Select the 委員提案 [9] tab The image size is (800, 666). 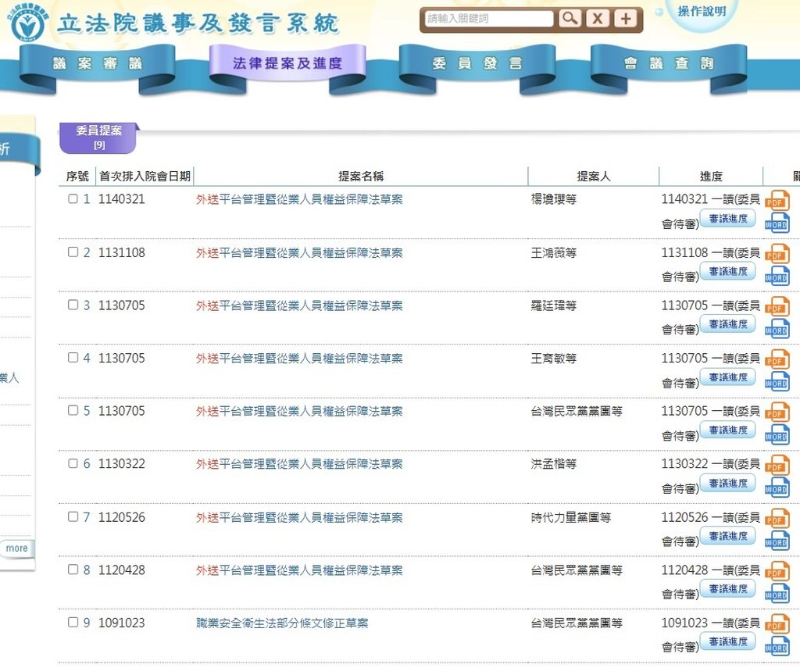pyautogui.click(x=98, y=138)
